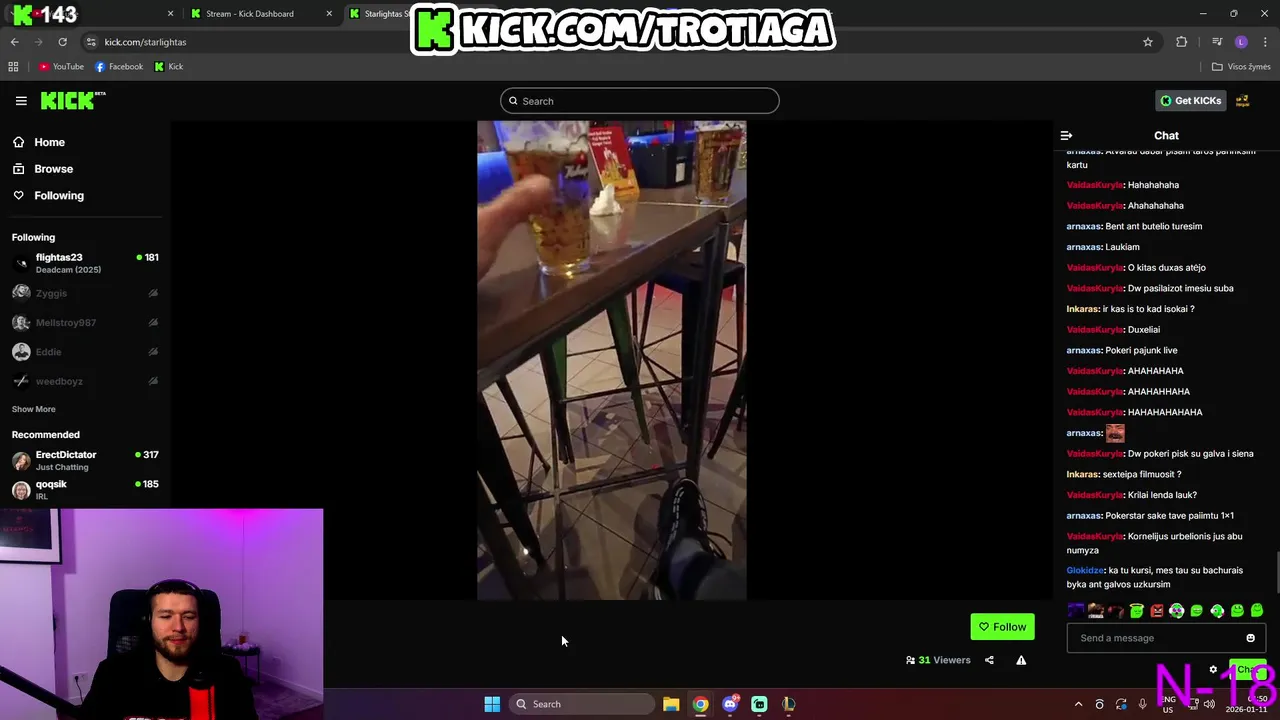
Task: Click the microphone tray icon
Action: click(x=1142, y=704)
